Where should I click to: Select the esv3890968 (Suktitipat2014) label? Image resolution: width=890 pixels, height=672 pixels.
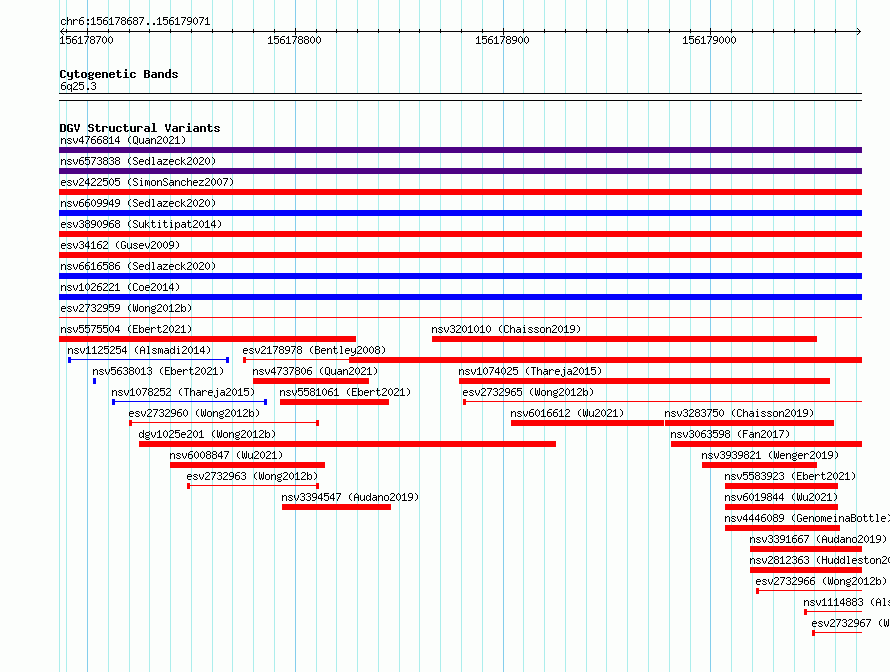click(x=141, y=224)
